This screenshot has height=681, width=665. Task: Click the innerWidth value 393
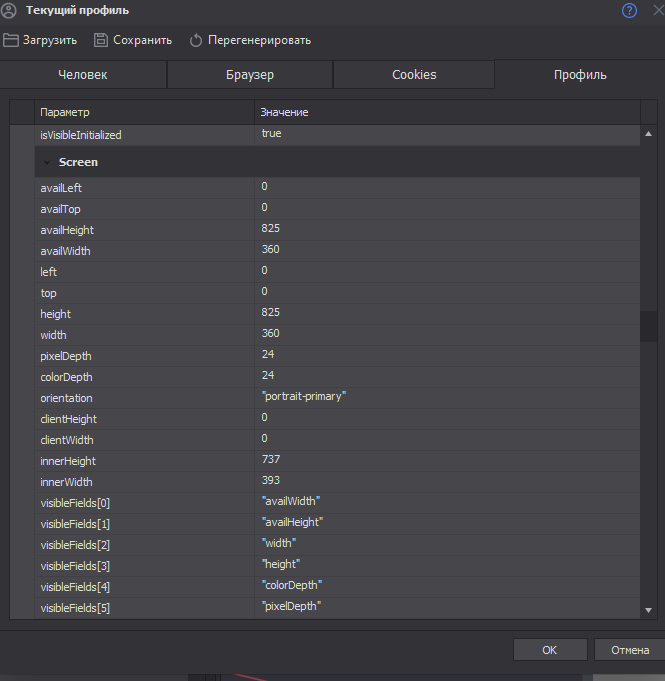pyautogui.click(x=271, y=480)
